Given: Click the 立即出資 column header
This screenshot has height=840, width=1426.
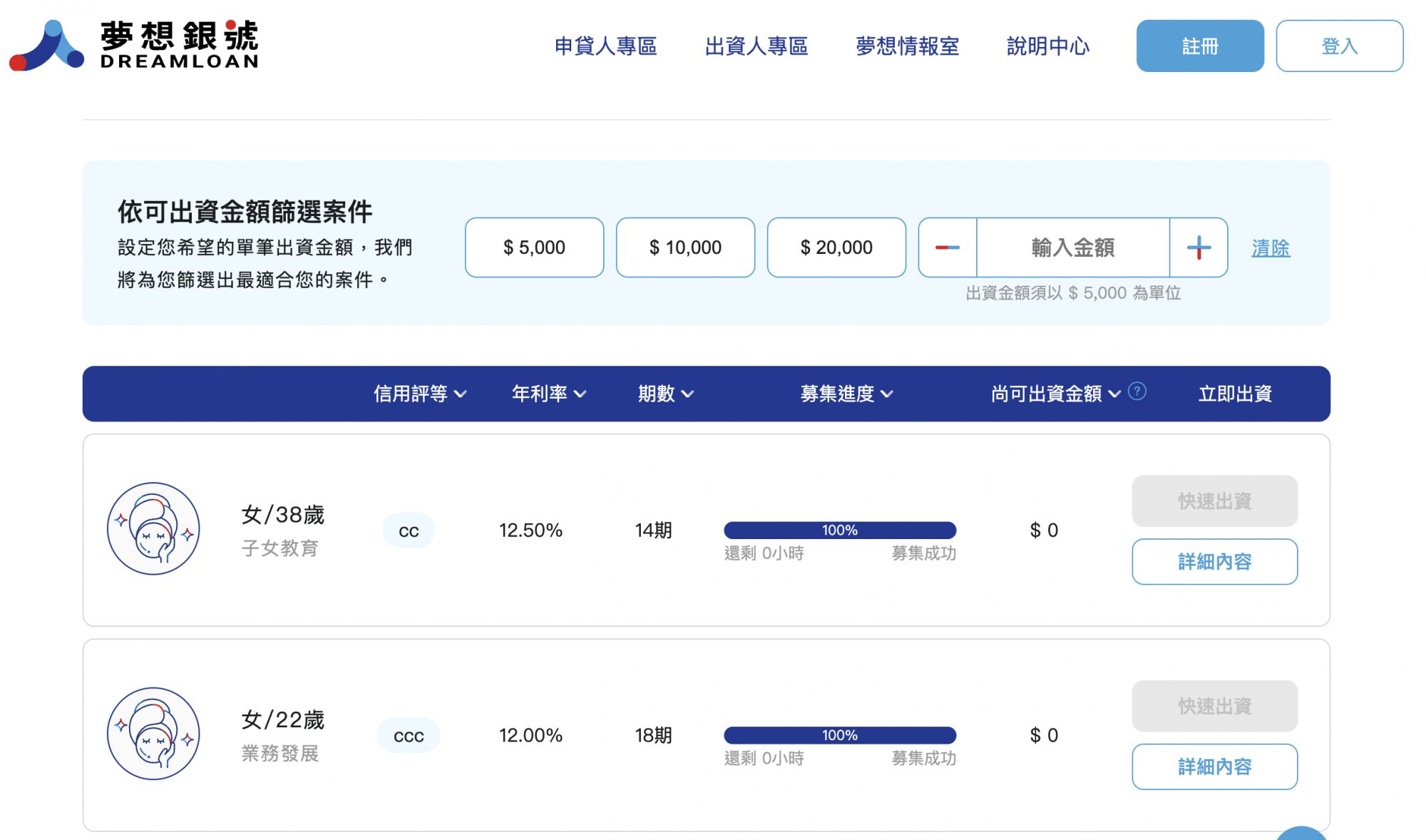Looking at the screenshot, I should [1235, 394].
